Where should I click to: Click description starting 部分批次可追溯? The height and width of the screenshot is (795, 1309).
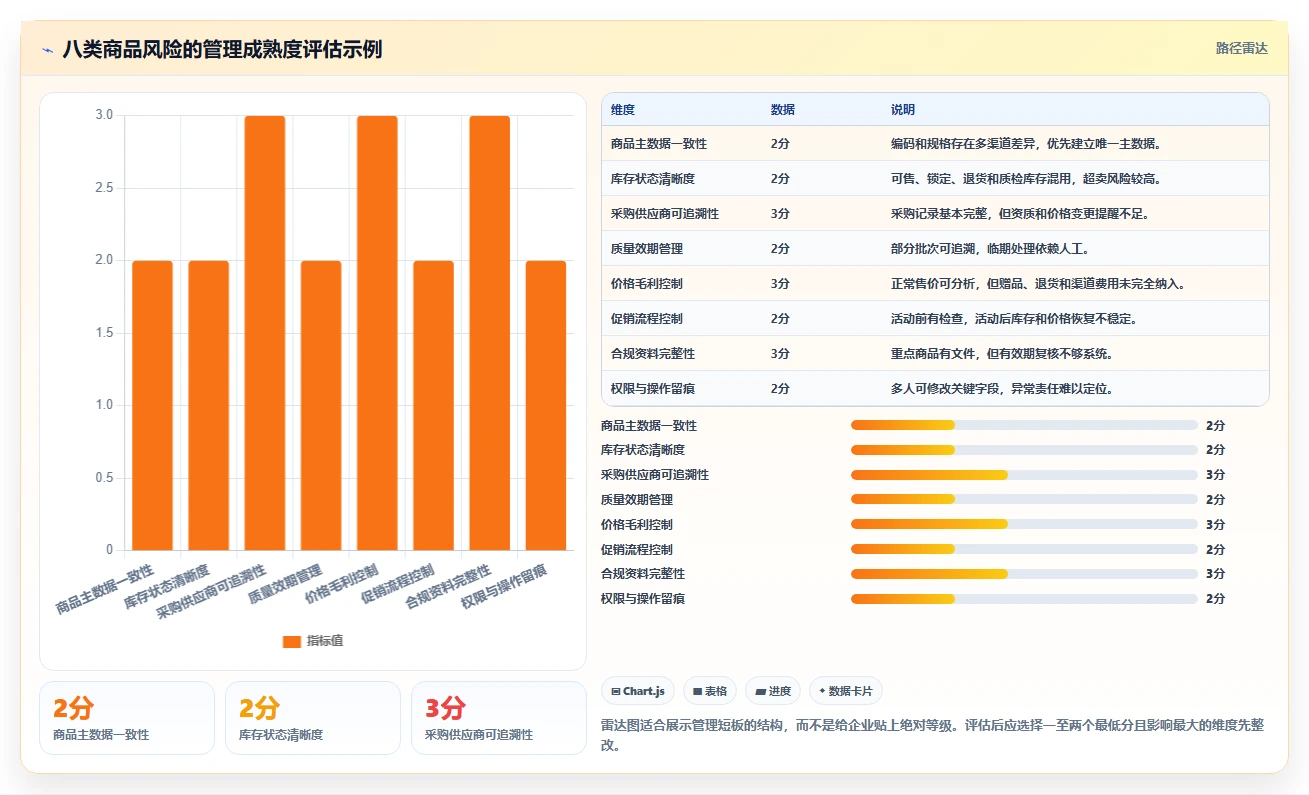(990, 249)
